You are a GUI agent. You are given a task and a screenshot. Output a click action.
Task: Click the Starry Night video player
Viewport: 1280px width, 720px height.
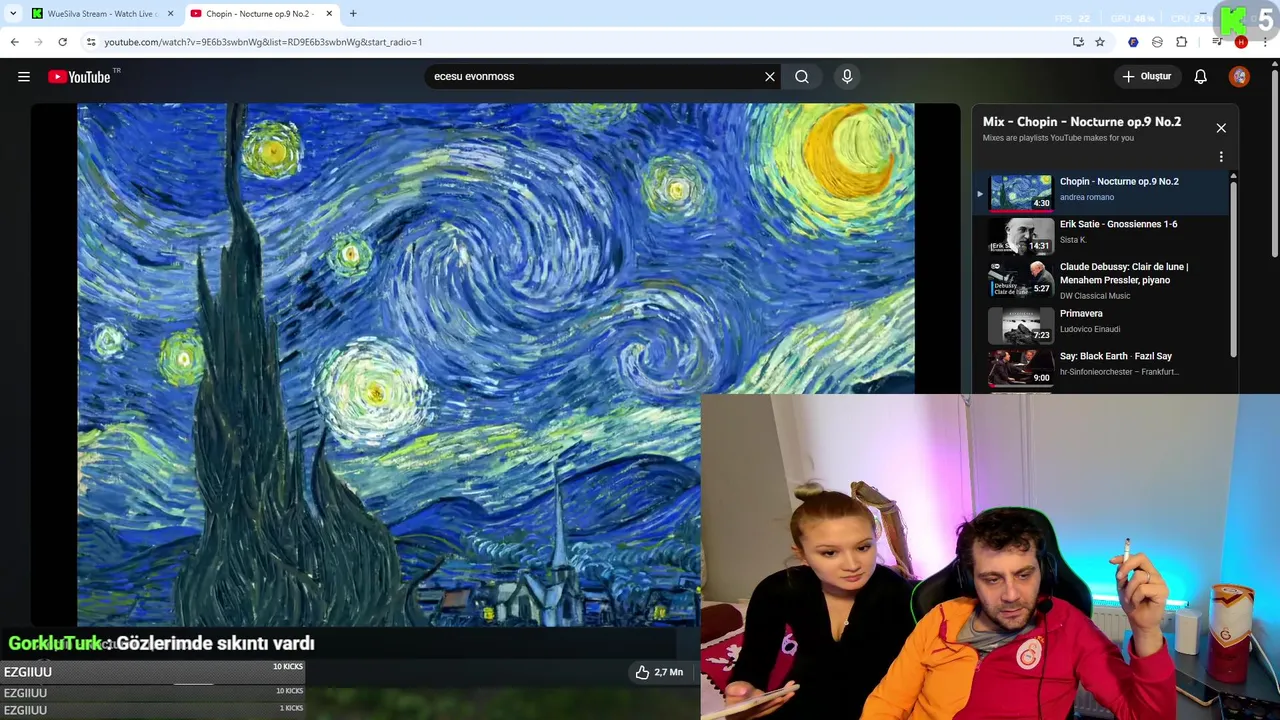pos(495,365)
